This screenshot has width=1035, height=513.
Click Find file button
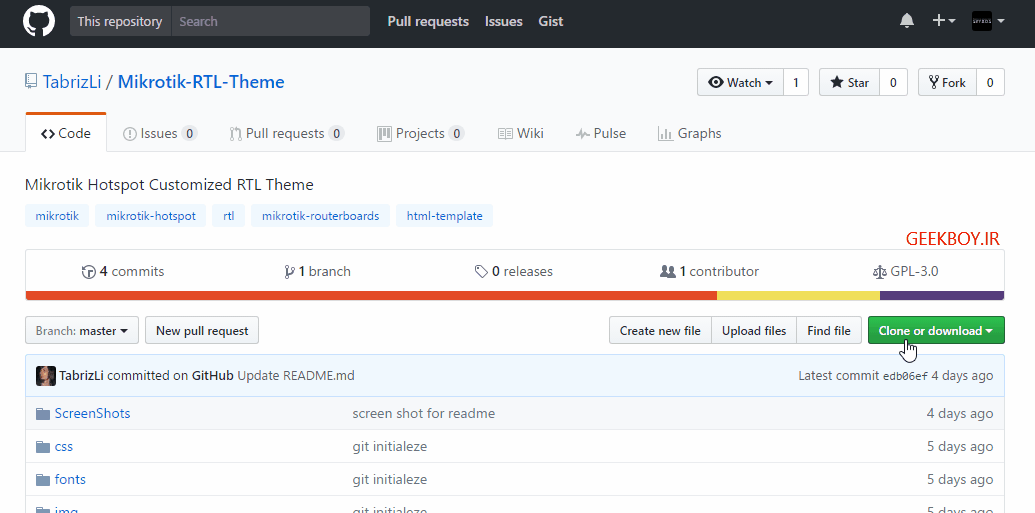click(829, 331)
